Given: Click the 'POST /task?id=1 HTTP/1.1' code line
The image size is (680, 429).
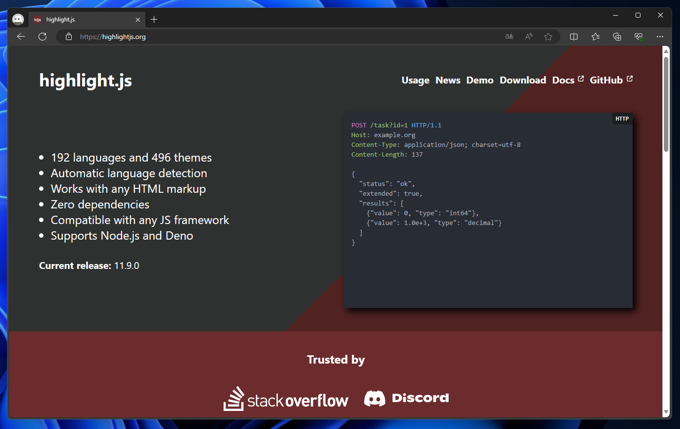Looking at the screenshot, I should [x=396, y=125].
